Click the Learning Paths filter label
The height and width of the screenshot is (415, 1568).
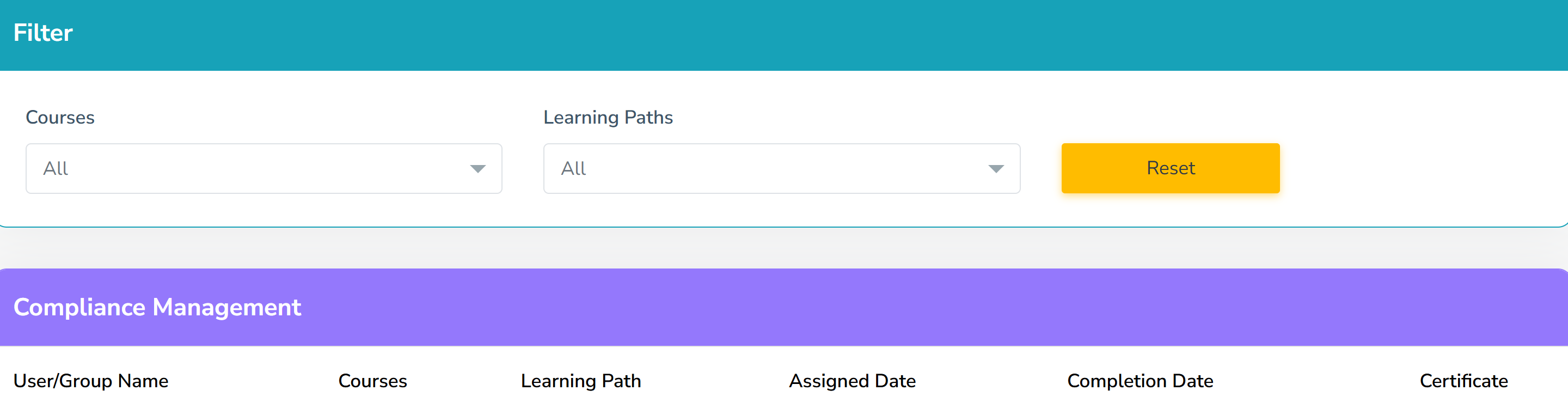point(609,118)
